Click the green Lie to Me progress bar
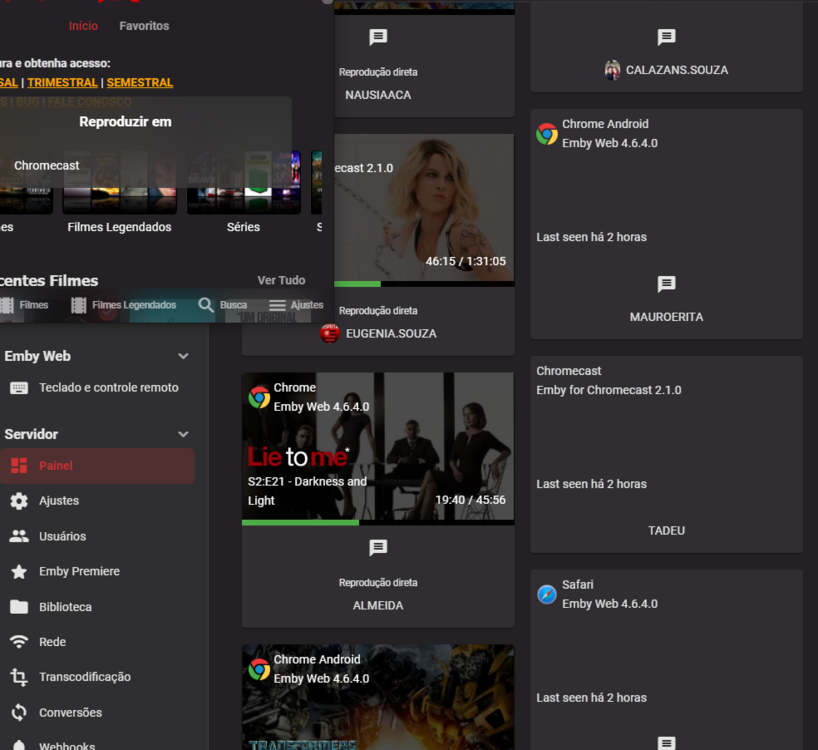This screenshot has height=750, width=818. click(300, 521)
